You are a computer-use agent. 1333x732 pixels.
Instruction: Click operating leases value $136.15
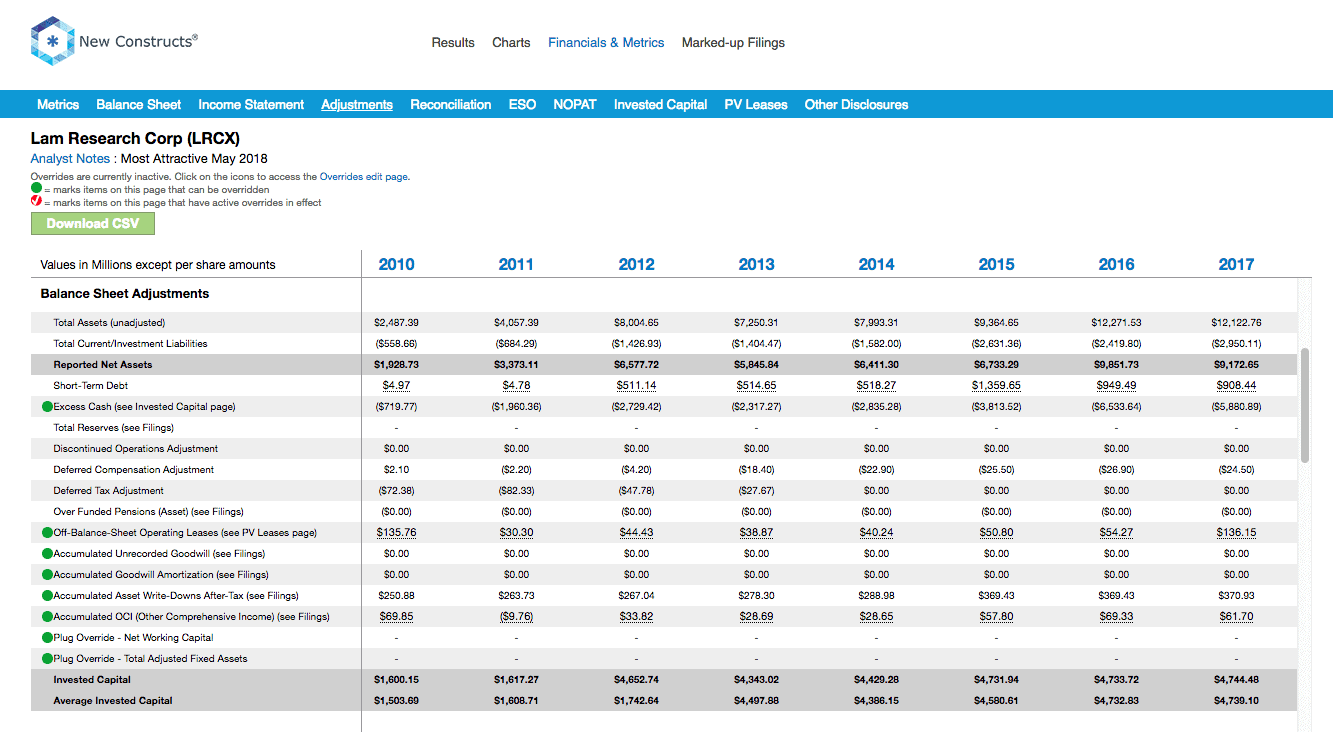pyautogui.click(x=1236, y=533)
